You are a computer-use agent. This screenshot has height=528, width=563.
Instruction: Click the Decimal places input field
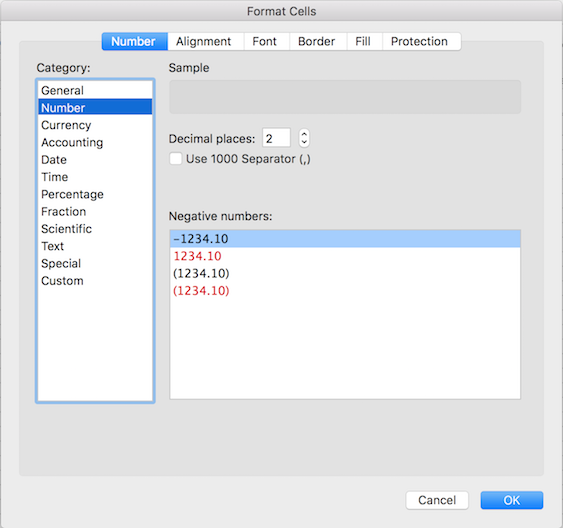click(x=276, y=138)
